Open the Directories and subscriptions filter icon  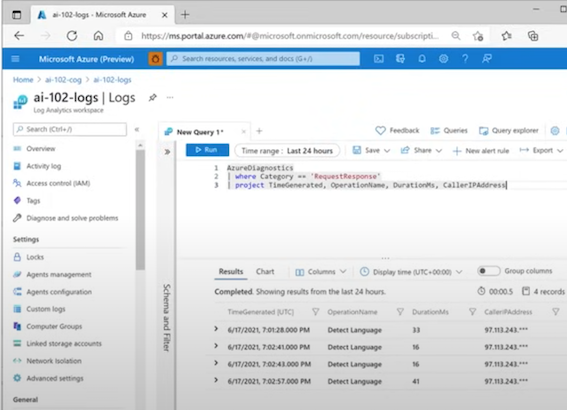(400, 59)
